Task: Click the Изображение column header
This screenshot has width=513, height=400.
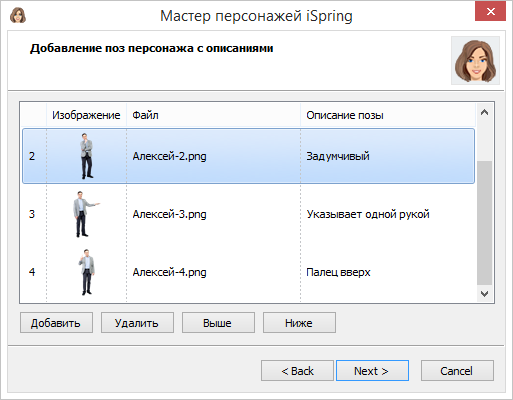Action: pyautogui.click(x=86, y=115)
